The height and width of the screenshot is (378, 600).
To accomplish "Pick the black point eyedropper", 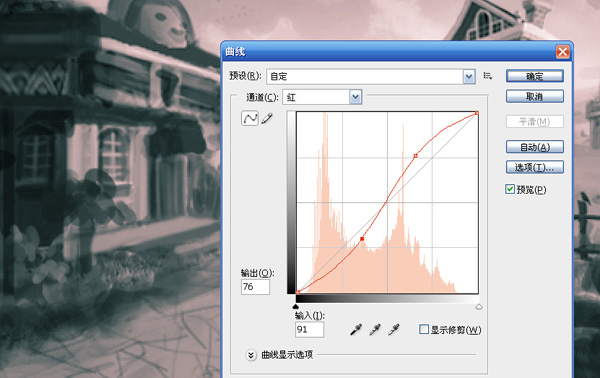I will click(356, 329).
